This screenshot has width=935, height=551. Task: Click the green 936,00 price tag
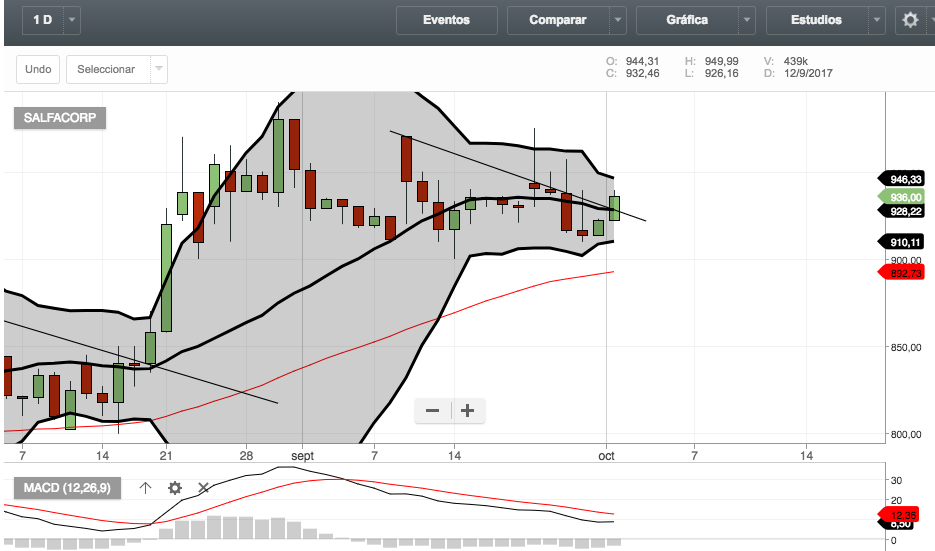point(901,197)
